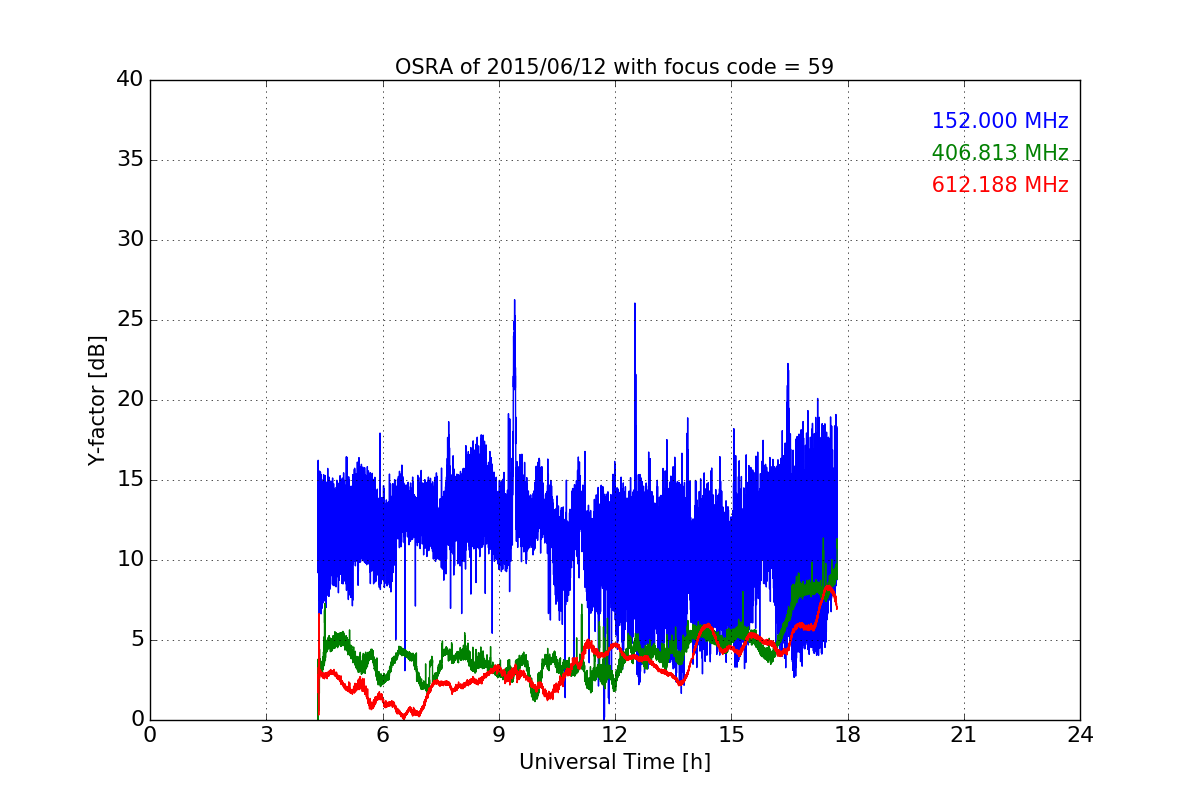The height and width of the screenshot is (800, 1200).
Task: Click x-axis tick label 21
Action: click(x=963, y=735)
